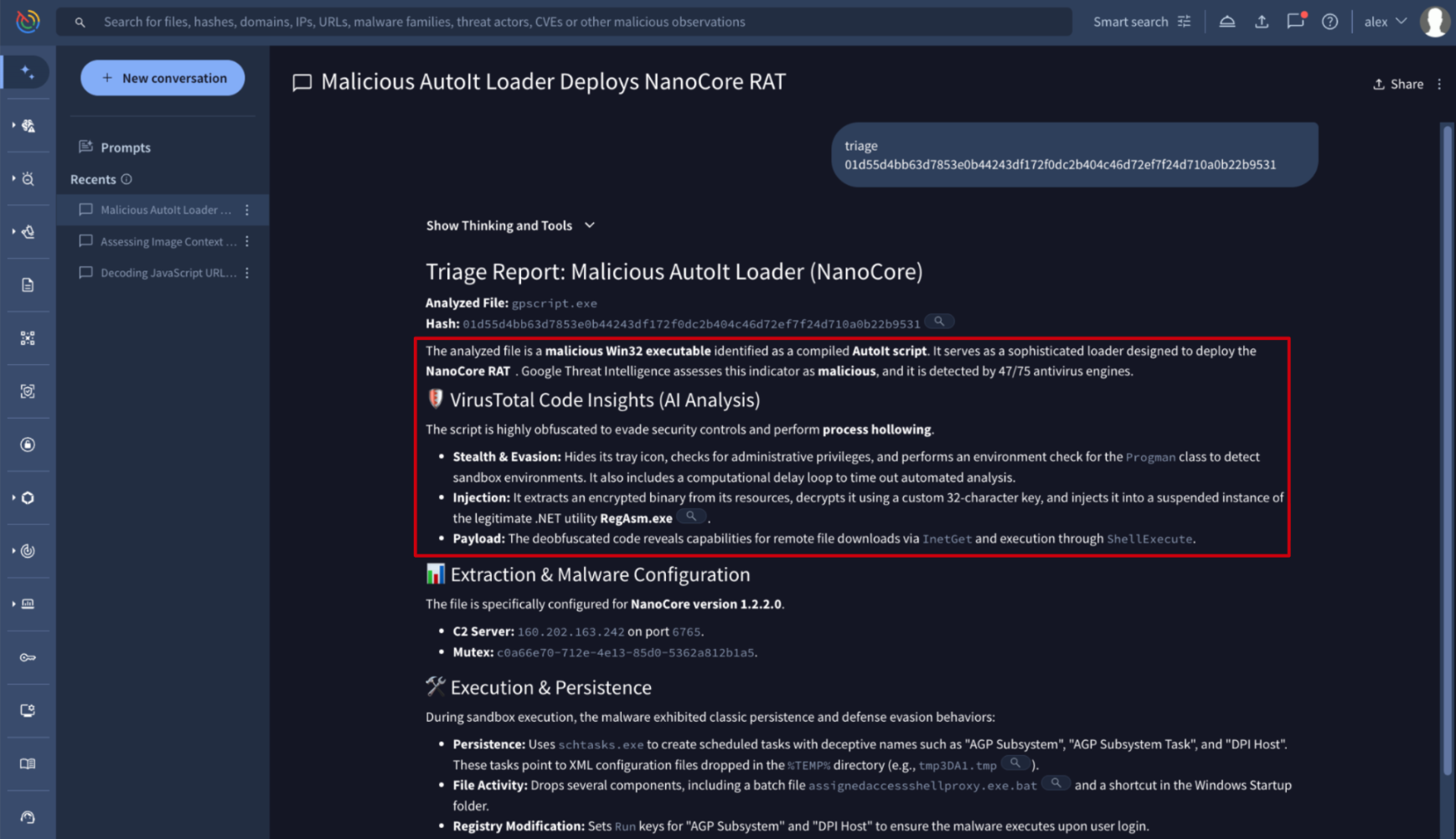Open the Google Threat Intelligence logo home
Screen dimensions: 1456x839
tap(28, 21)
